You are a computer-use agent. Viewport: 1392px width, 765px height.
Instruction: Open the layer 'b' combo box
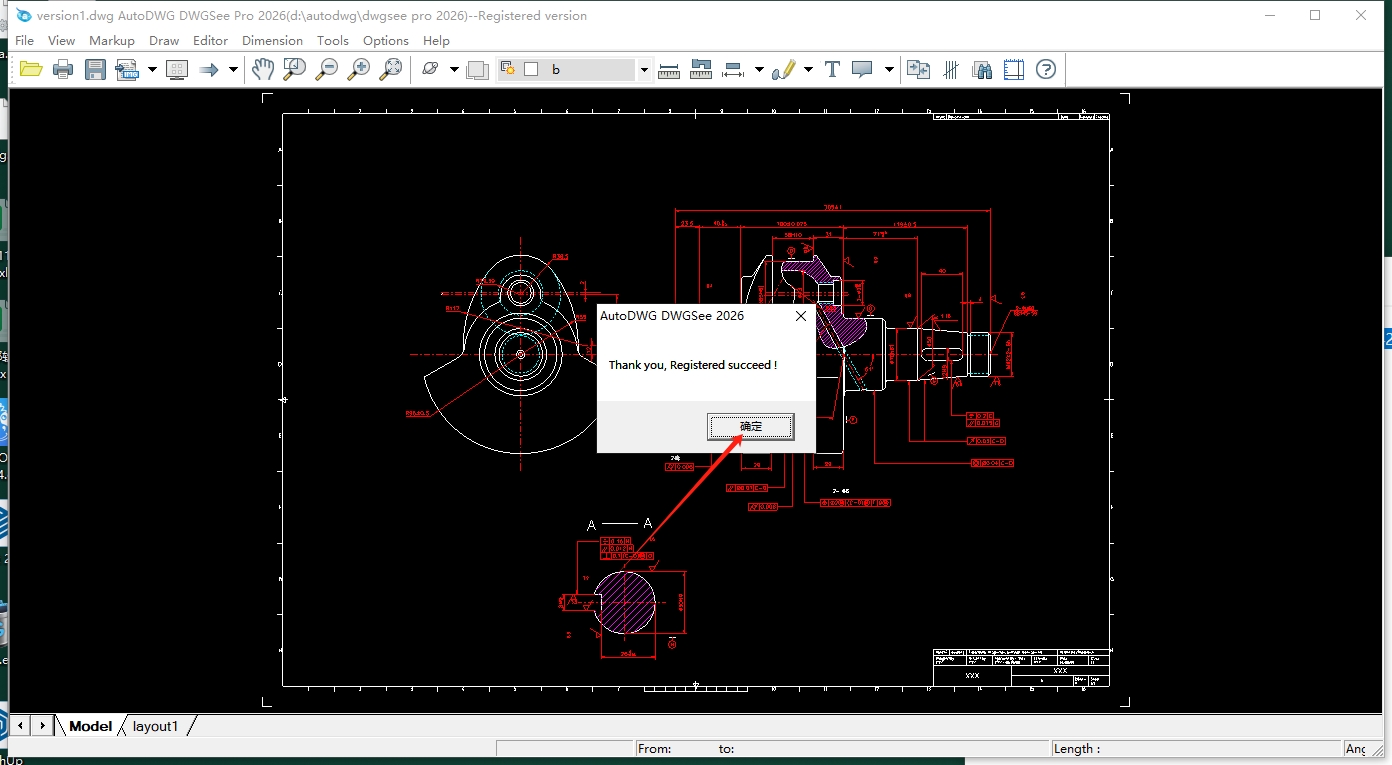[643, 69]
